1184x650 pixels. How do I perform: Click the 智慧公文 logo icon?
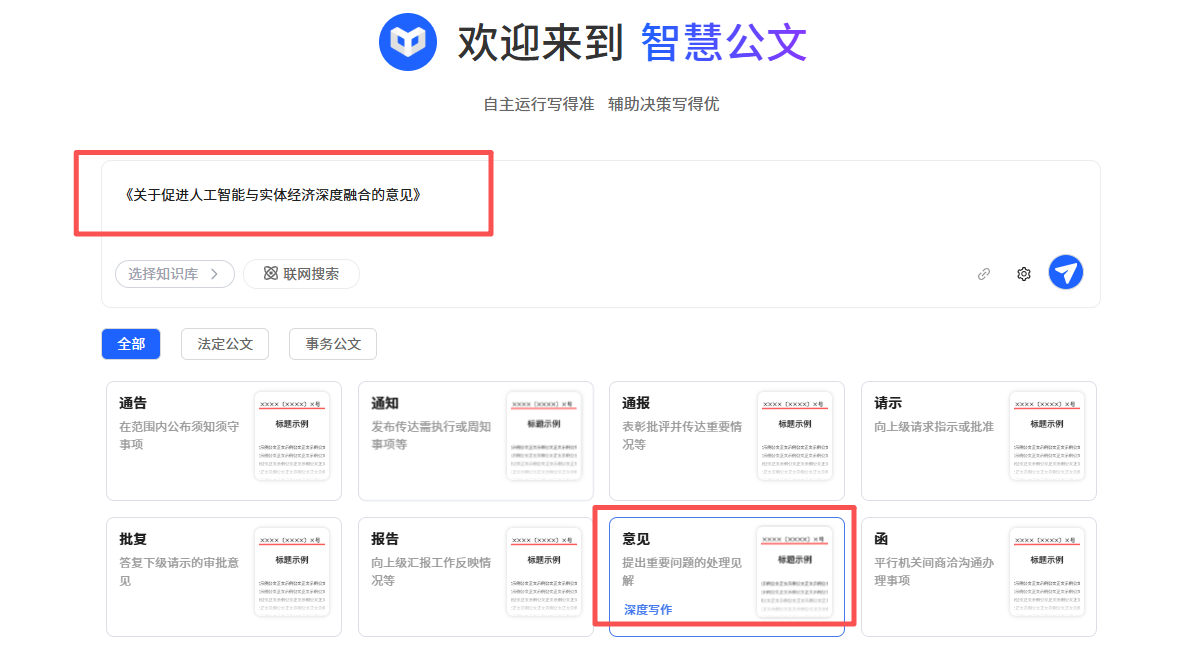tap(407, 42)
